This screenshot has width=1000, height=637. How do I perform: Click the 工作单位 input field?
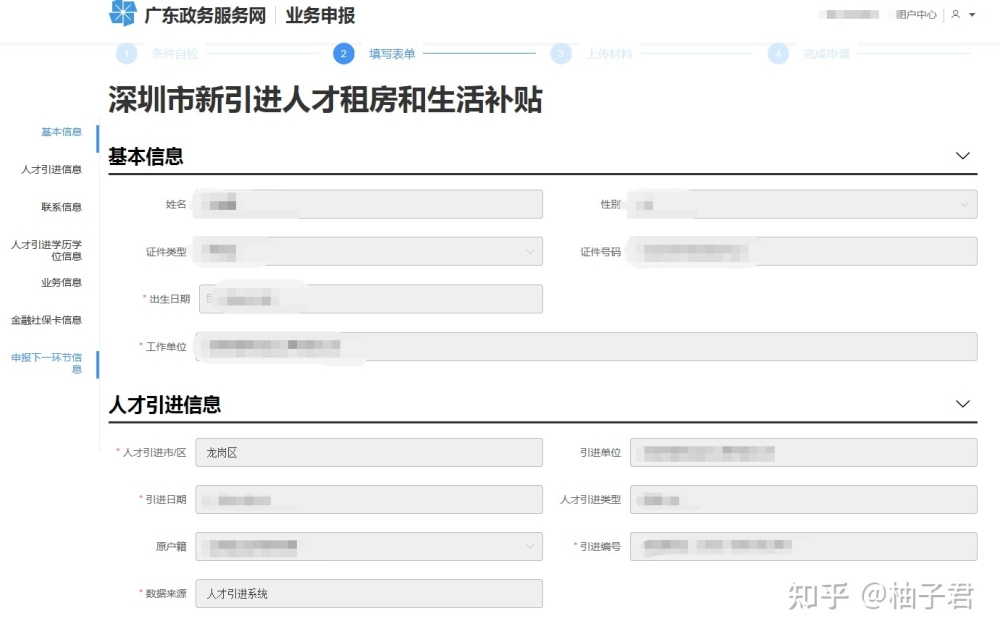586,346
